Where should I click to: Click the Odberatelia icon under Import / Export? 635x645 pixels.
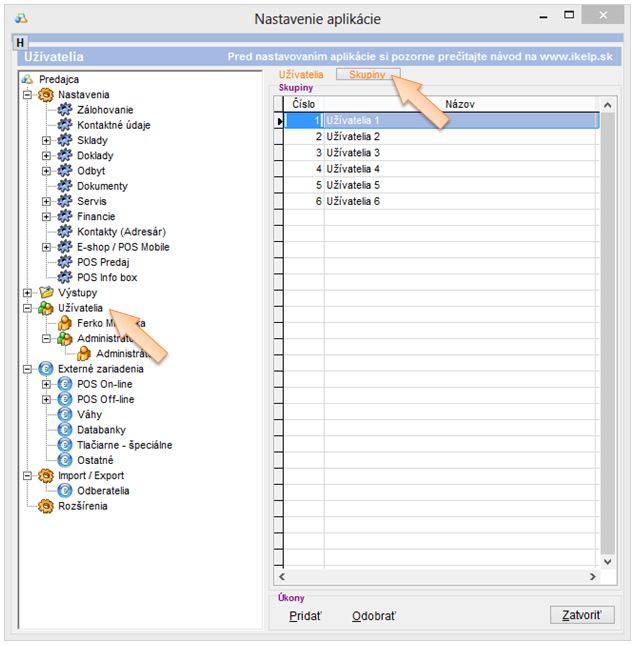(x=65, y=491)
